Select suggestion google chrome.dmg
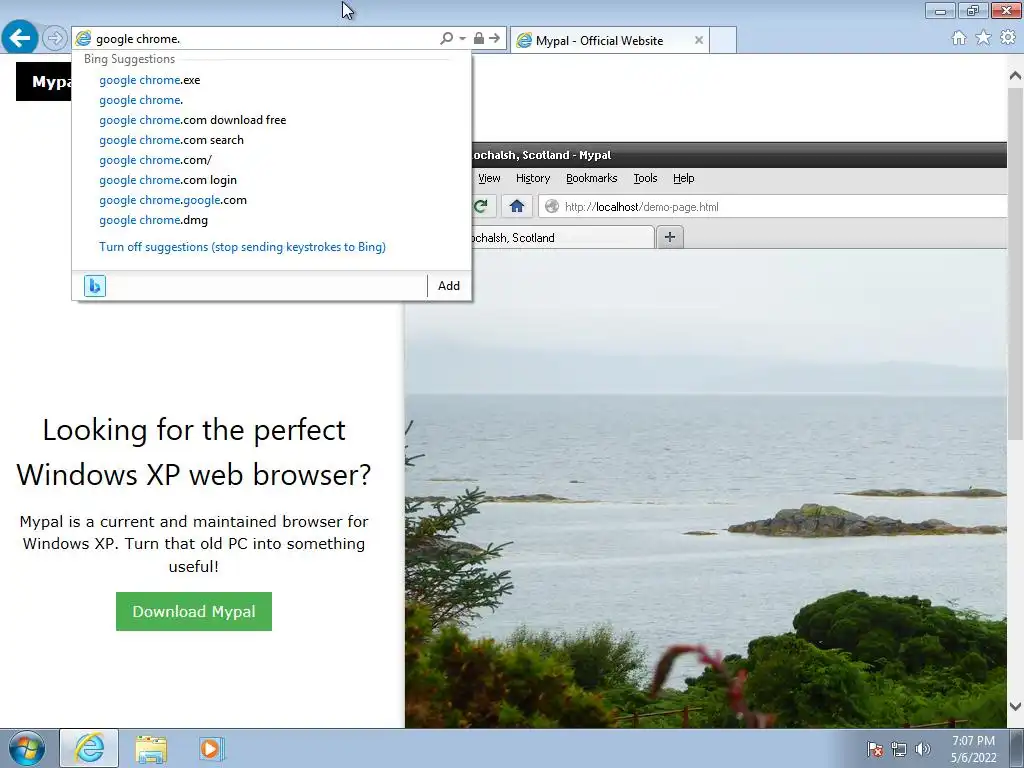1024x768 pixels. [x=153, y=220]
